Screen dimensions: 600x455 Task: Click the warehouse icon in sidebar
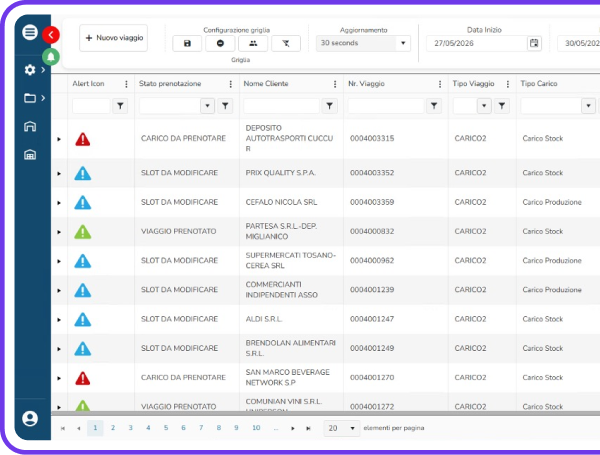[30, 155]
